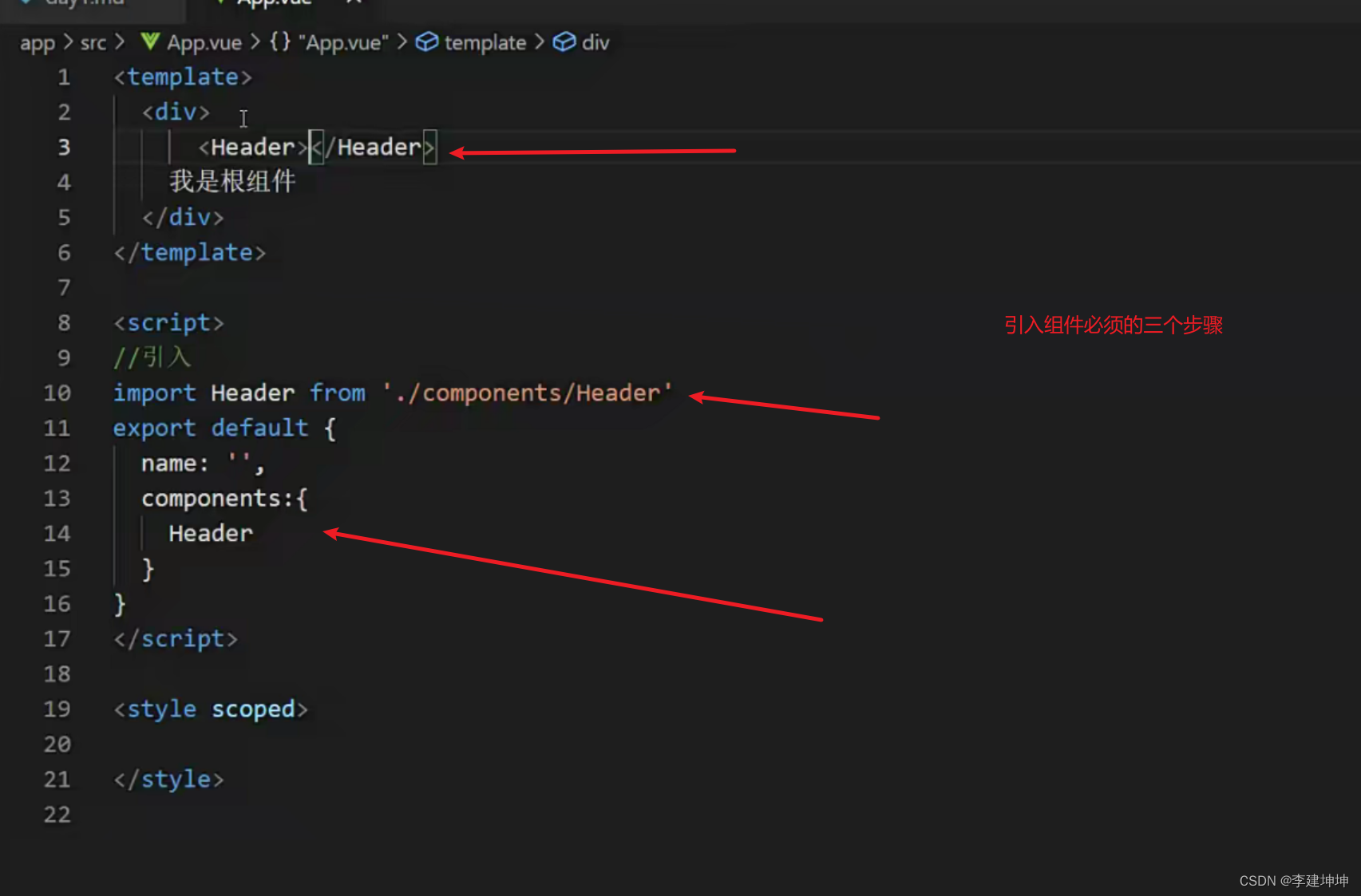Close the App.vue tab

pos(354,2)
